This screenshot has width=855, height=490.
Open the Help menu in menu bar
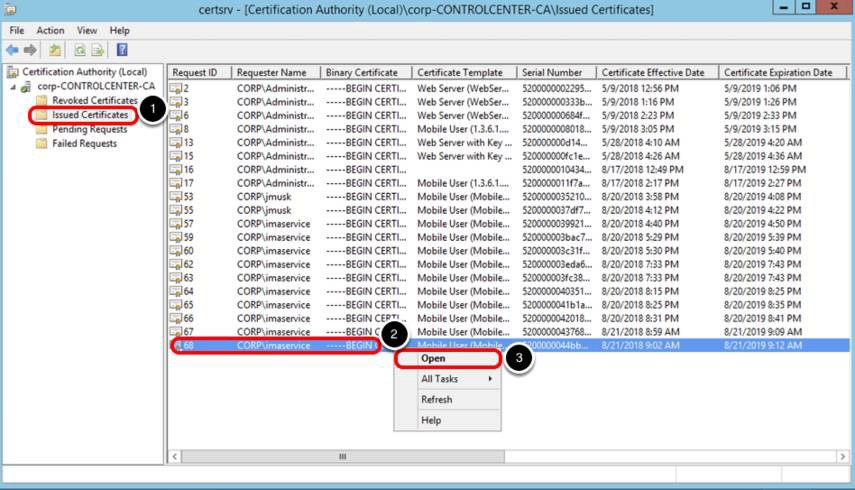pyautogui.click(x=119, y=31)
